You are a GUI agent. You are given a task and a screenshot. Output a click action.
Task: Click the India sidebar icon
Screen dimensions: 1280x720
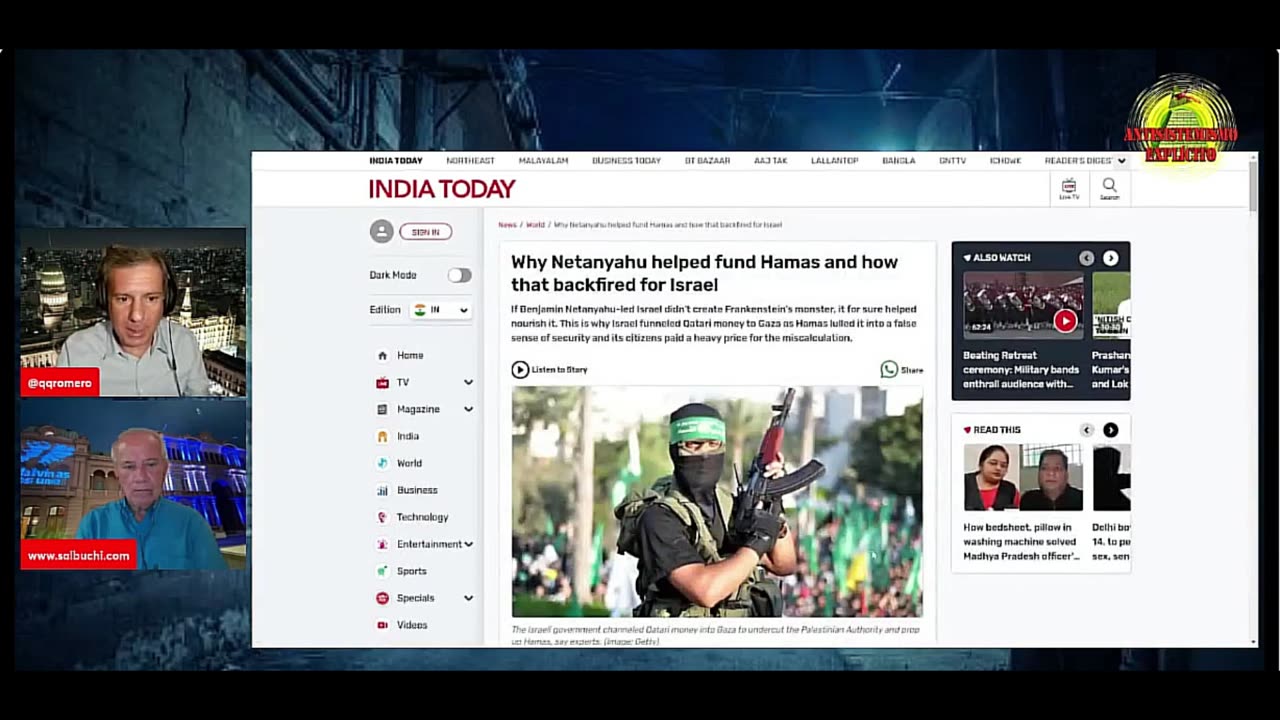click(x=382, y=436)
